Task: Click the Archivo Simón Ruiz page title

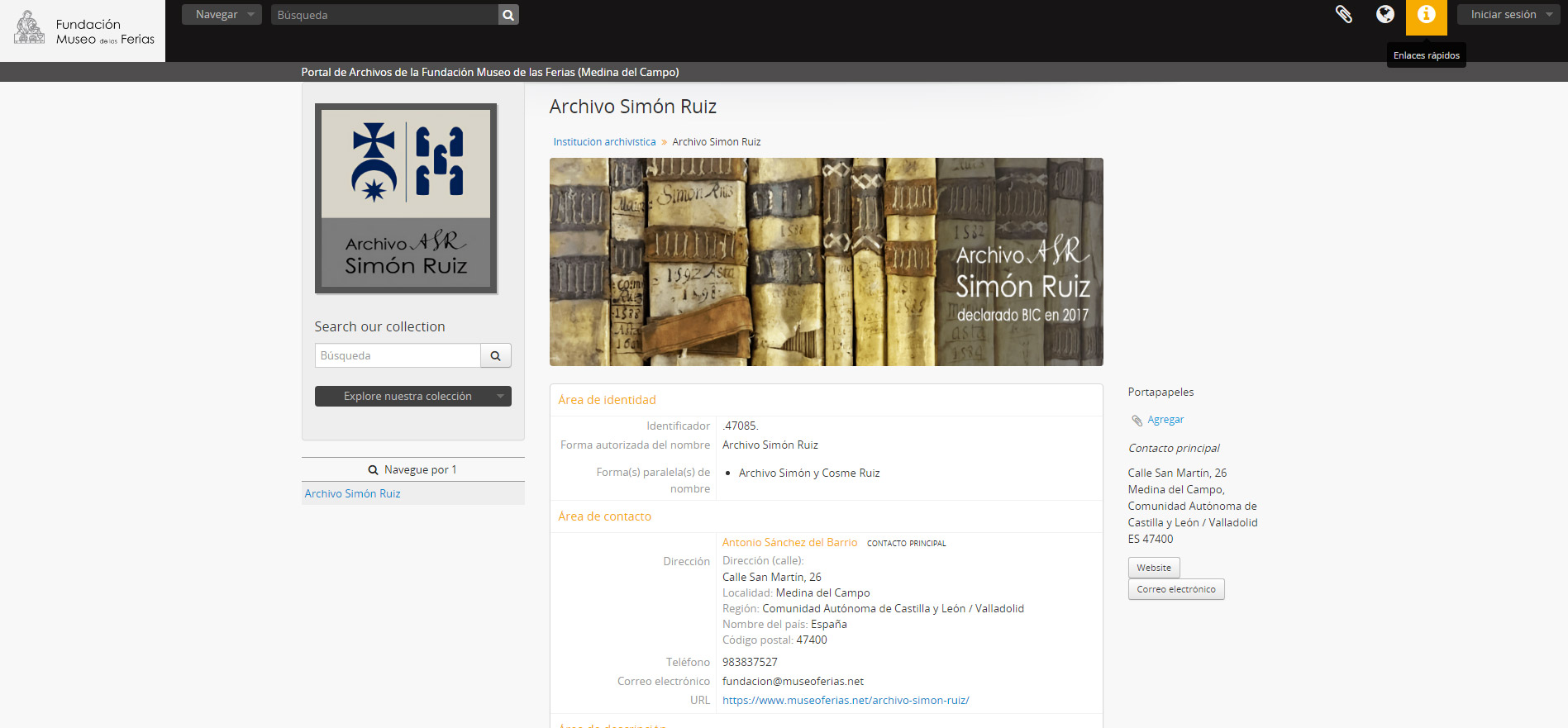Action: point(632,107)
